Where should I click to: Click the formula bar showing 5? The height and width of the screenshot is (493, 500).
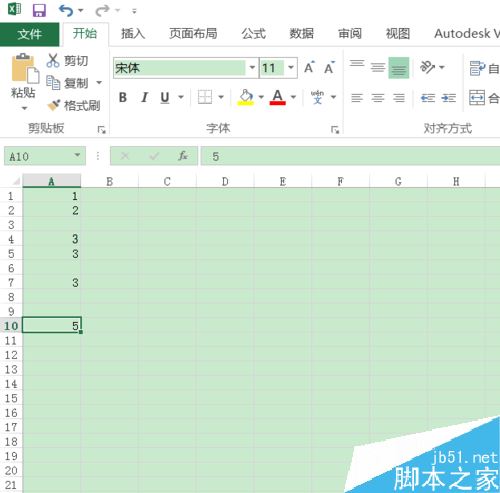[350, 156]
